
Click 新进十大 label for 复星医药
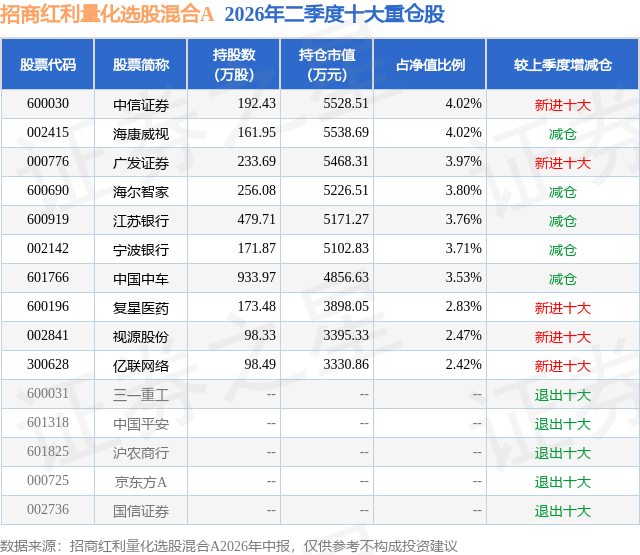click(562, 308)
